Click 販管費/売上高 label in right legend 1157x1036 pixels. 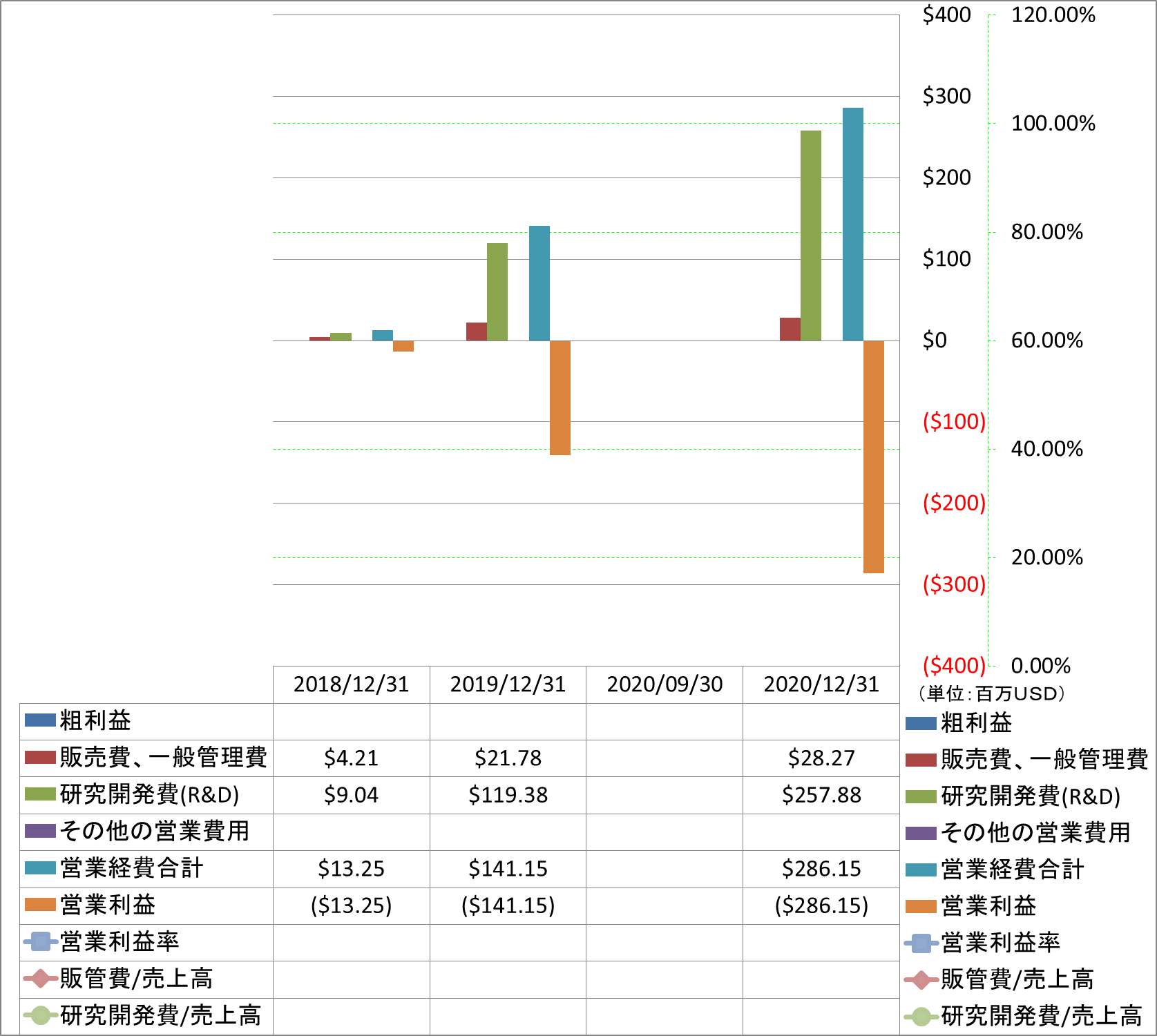point(1017,979)
